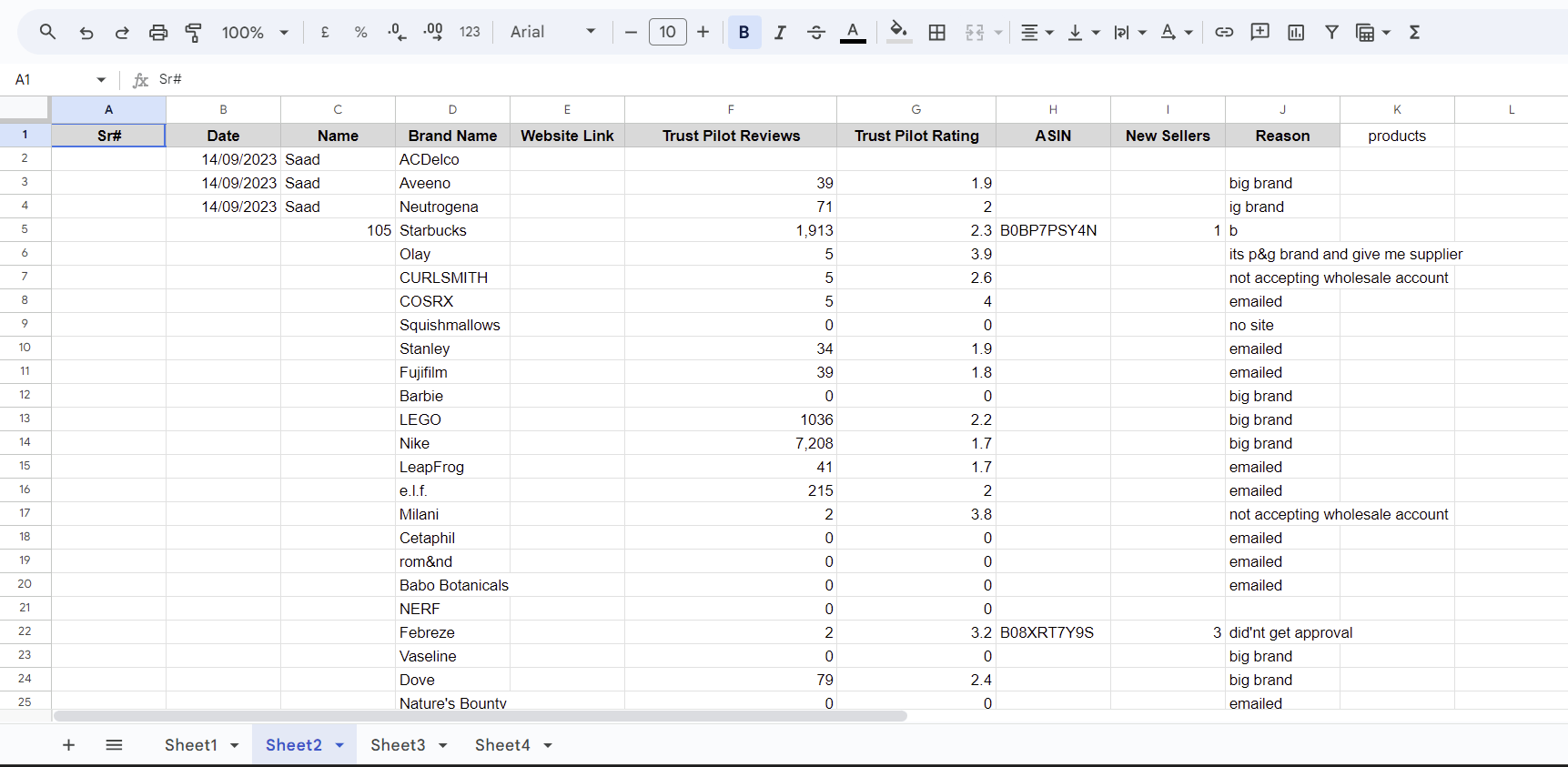Open the all sheets list
Viewport: 1568px width, 767px height.
click(x=114, y=745)
